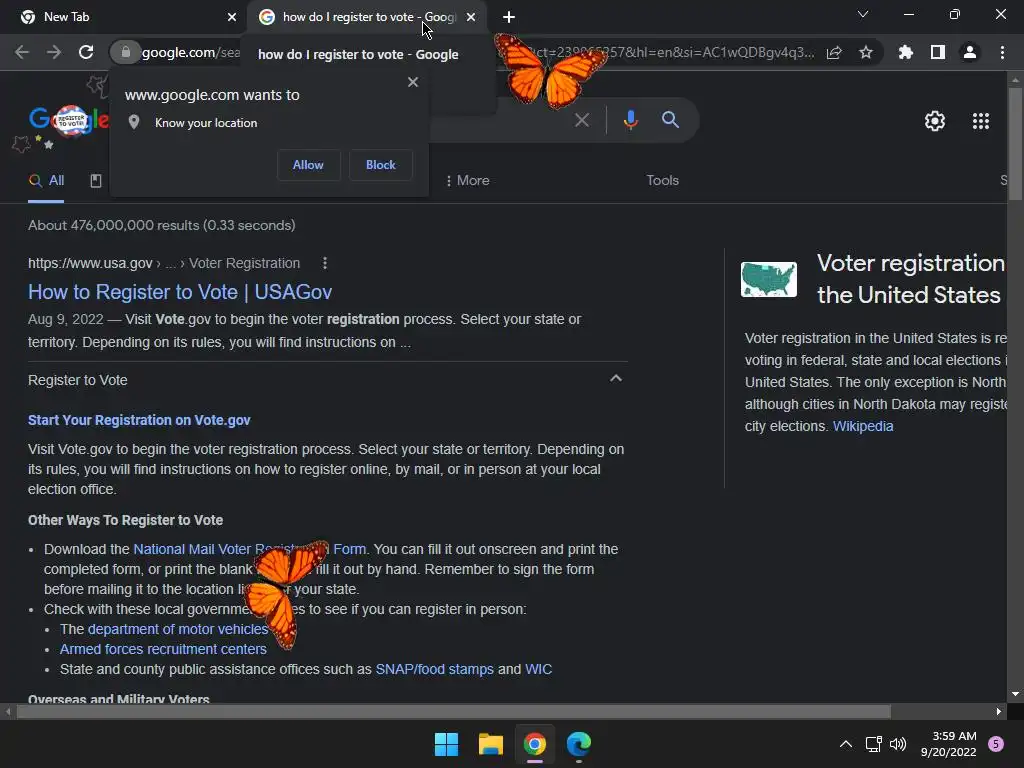
Task: Toggle Chrome side panel icon
Action: pos(938,52)
